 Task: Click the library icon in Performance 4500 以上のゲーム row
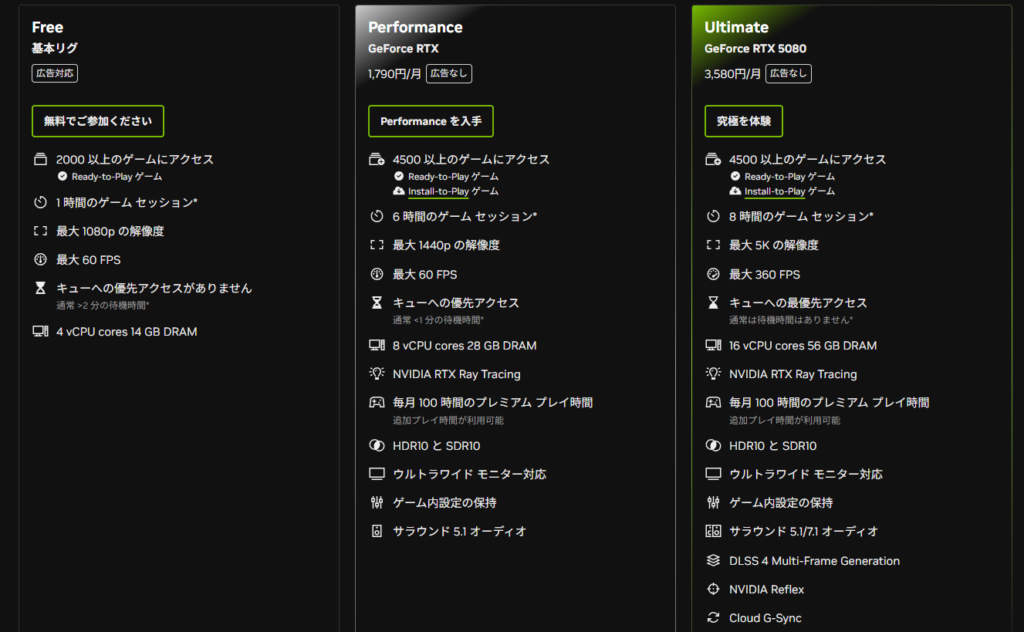377,159
